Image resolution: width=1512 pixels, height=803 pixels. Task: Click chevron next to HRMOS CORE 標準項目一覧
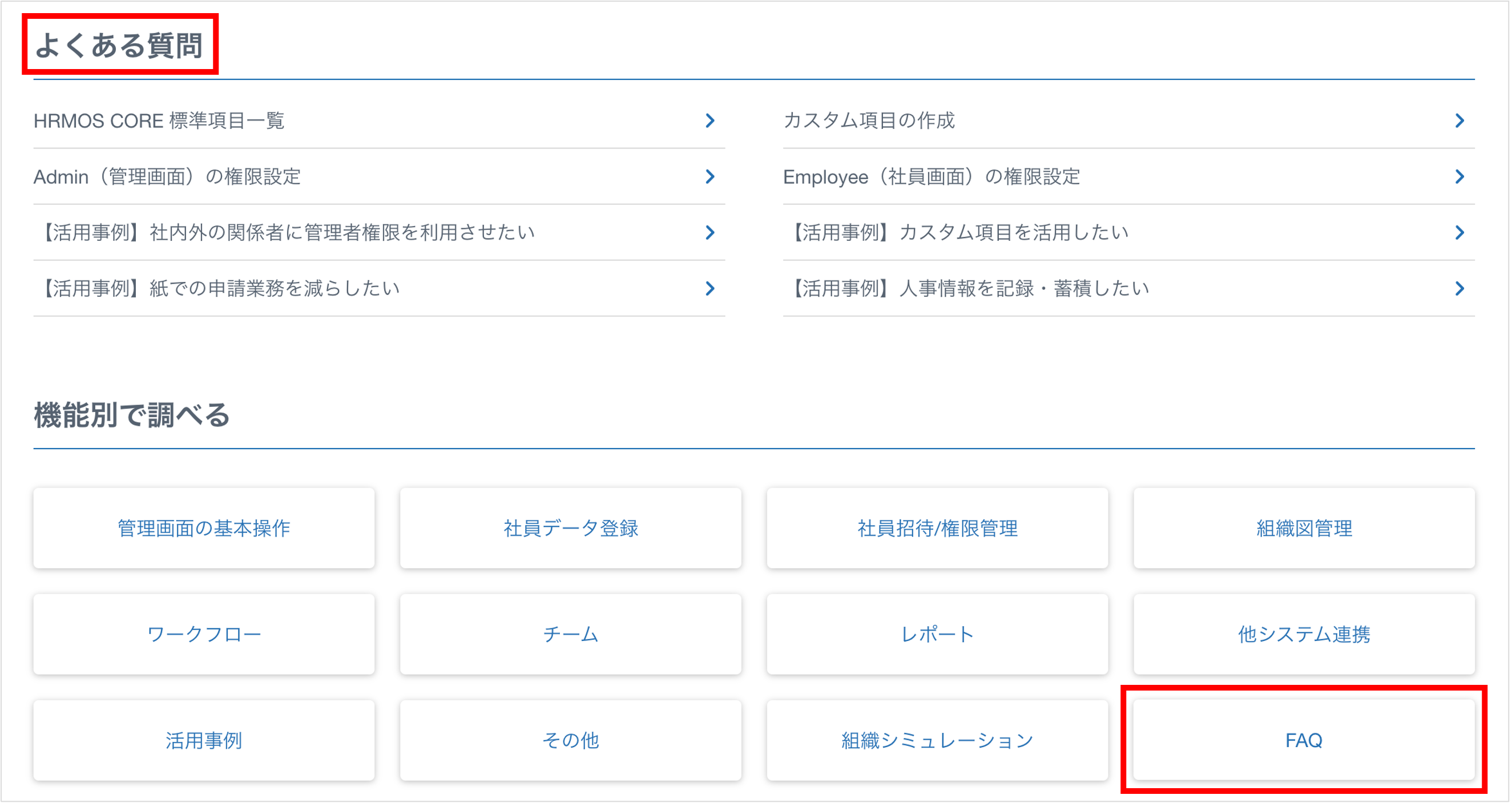(709, 121)
